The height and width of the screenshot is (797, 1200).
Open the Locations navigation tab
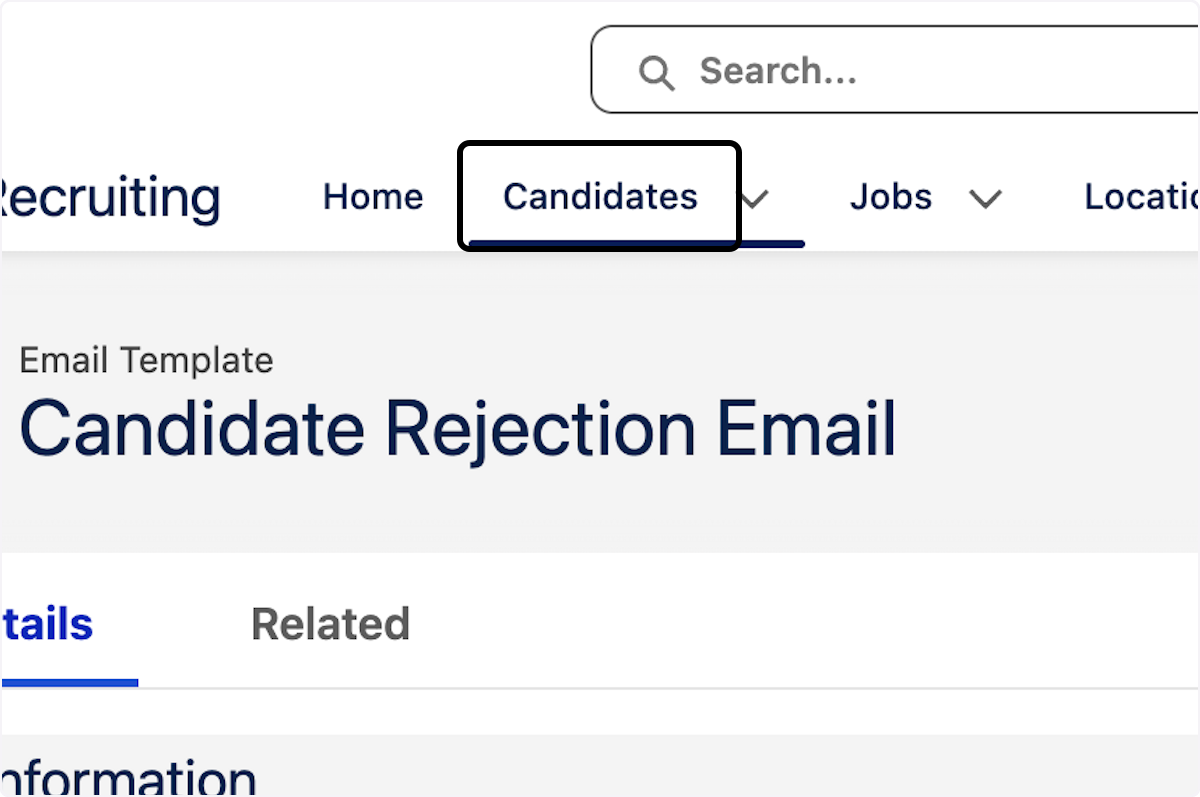tap(1140, 196)
